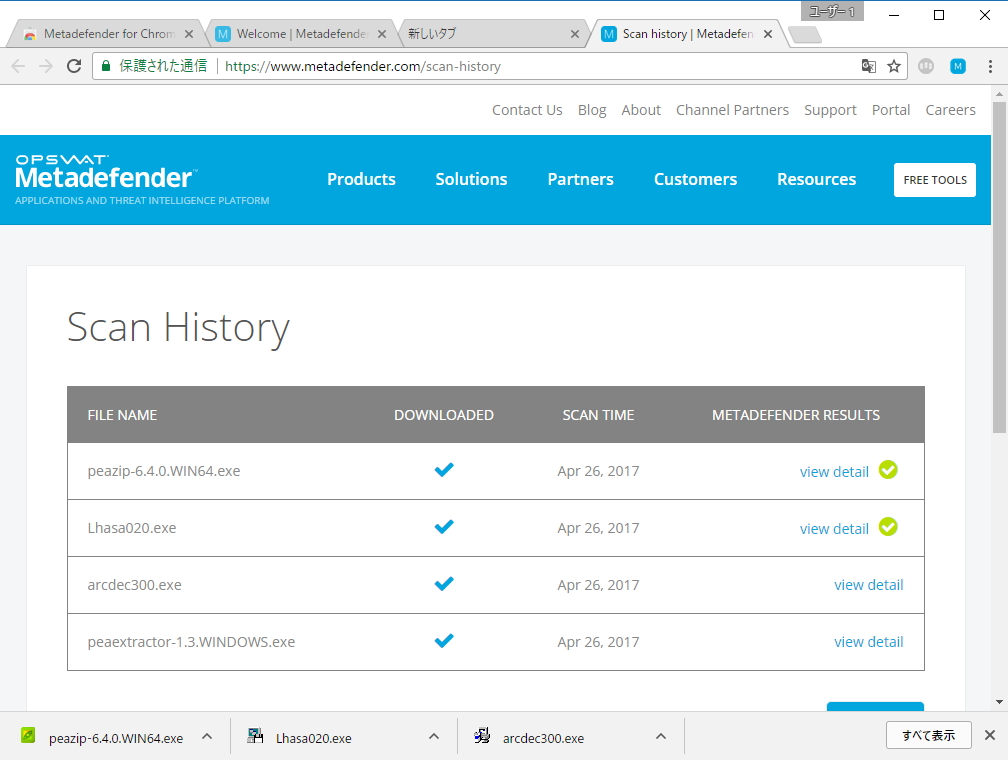
Task: Click downloaded checkmark for Lhasa020.exe row
Action: pos(444,527)
